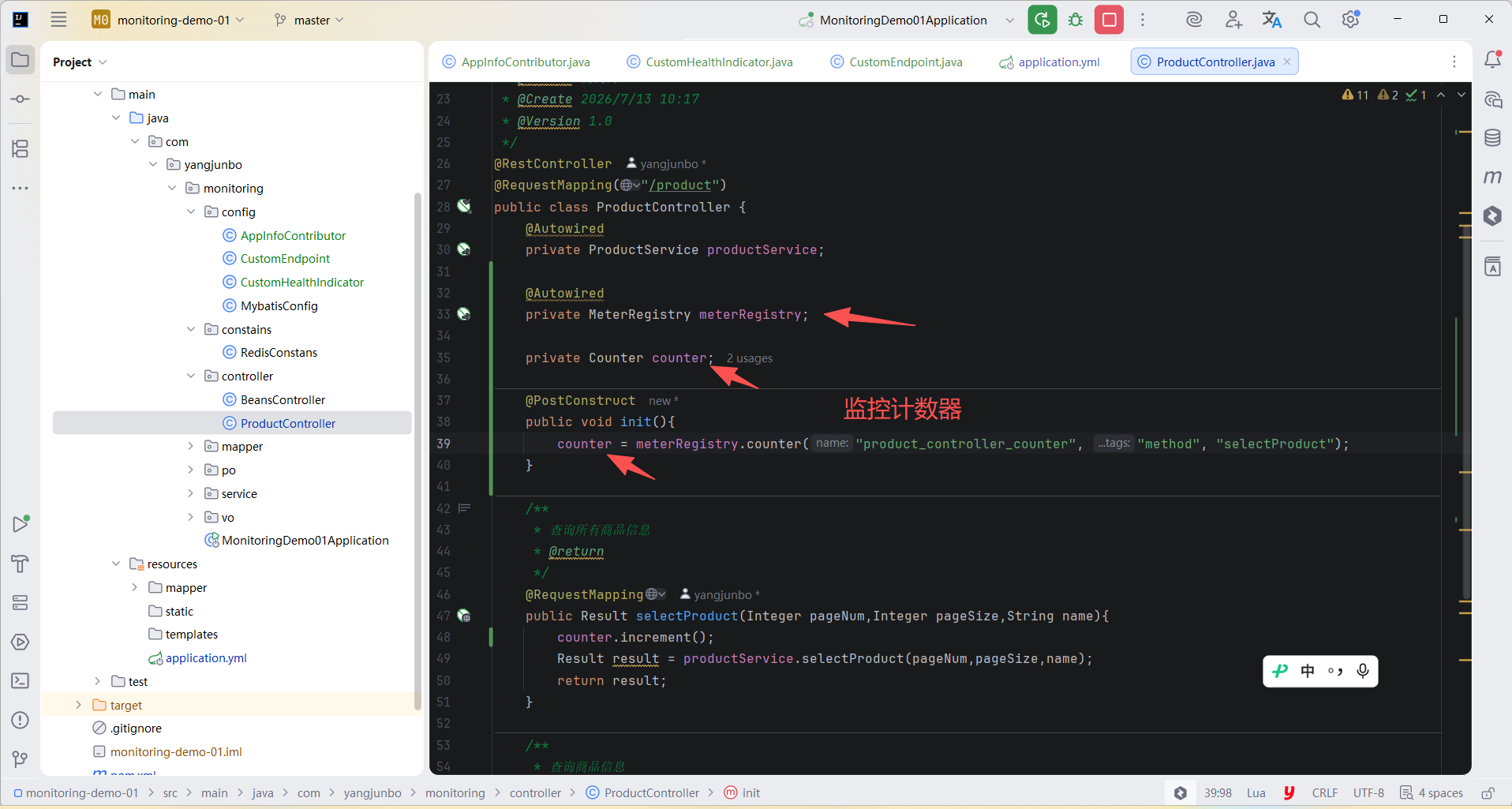Switch to application.yml tab
The width and height of the screenshot is (1512, 809).
[x=1050, y=62]
